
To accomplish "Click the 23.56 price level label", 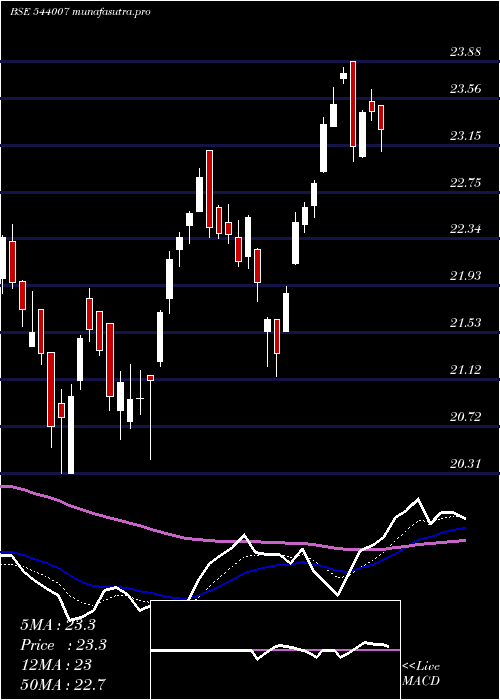I will 466,89.
